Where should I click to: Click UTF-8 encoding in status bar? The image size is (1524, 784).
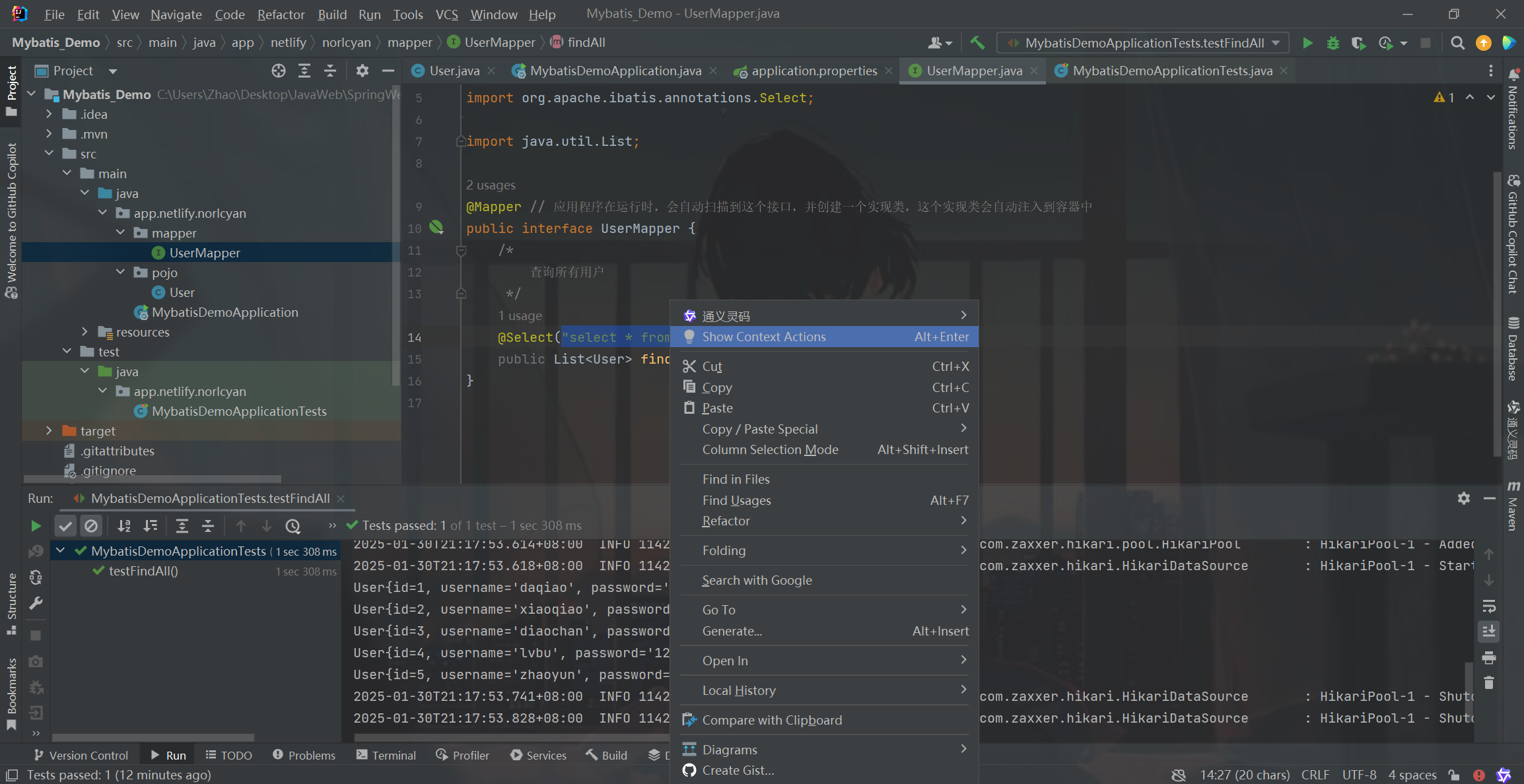(x=1359, y=775)
